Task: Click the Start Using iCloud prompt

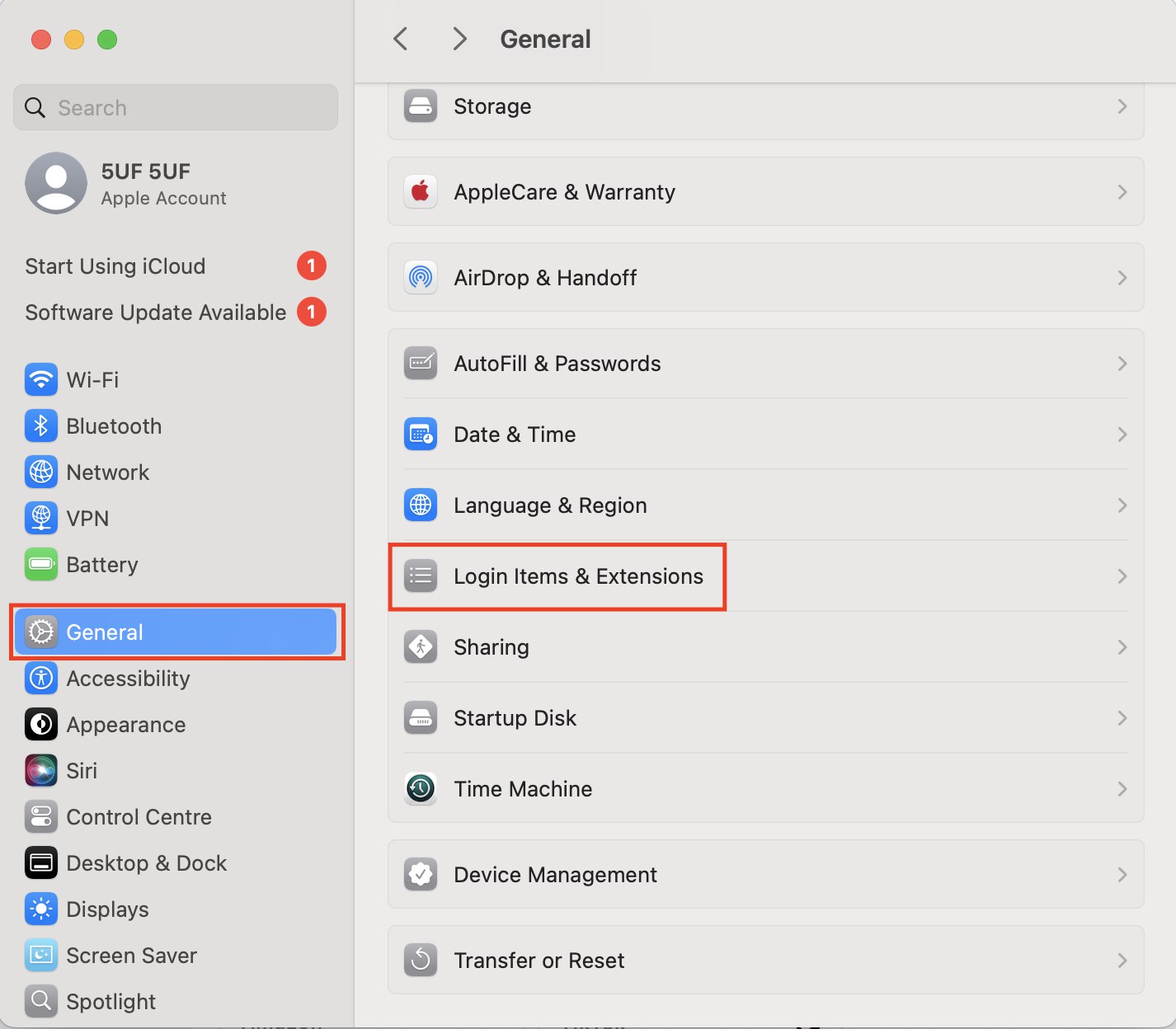Action: tap(115, 266)
